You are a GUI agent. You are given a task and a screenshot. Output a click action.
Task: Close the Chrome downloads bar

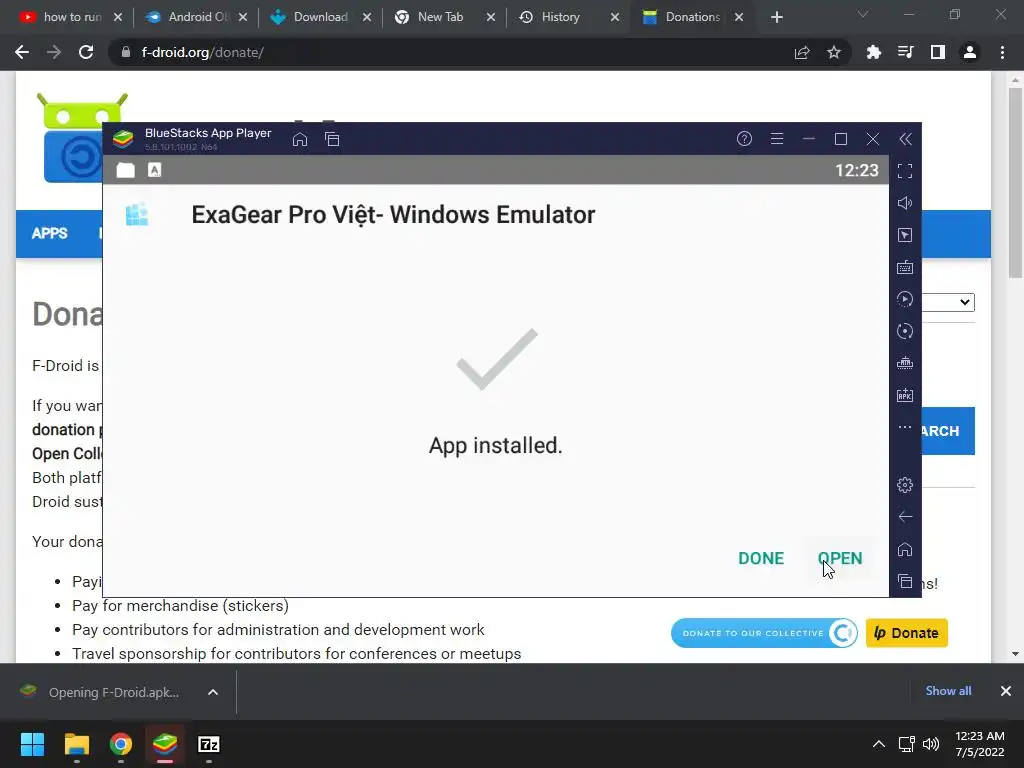(x=1006, y=691)
